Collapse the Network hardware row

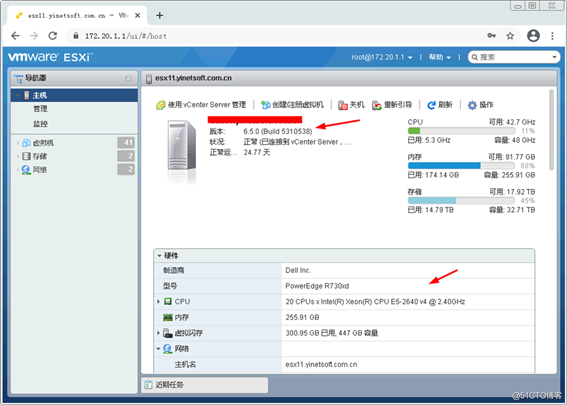click(x=158, y=349)
